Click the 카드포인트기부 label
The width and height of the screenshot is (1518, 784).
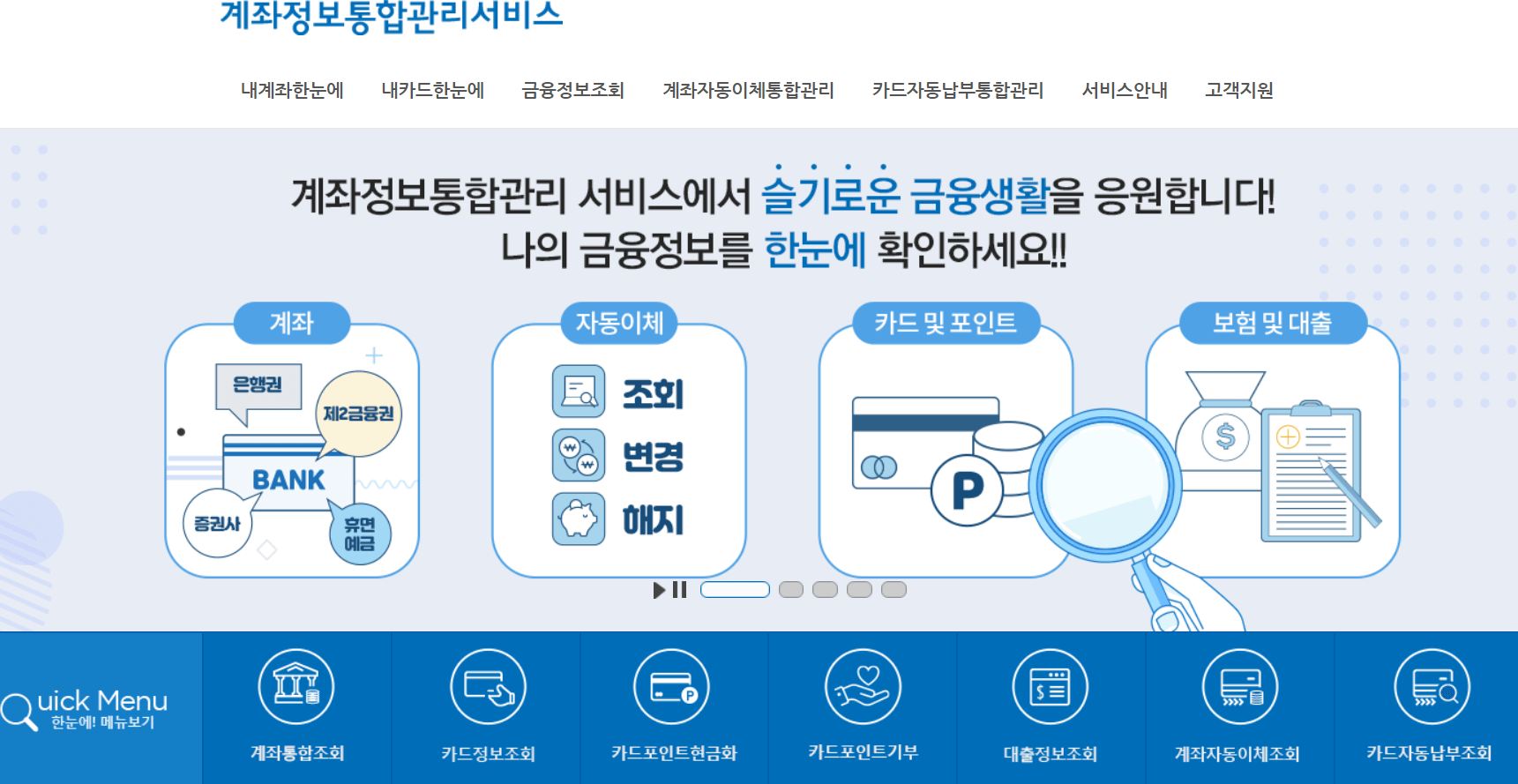pos(864,752)
